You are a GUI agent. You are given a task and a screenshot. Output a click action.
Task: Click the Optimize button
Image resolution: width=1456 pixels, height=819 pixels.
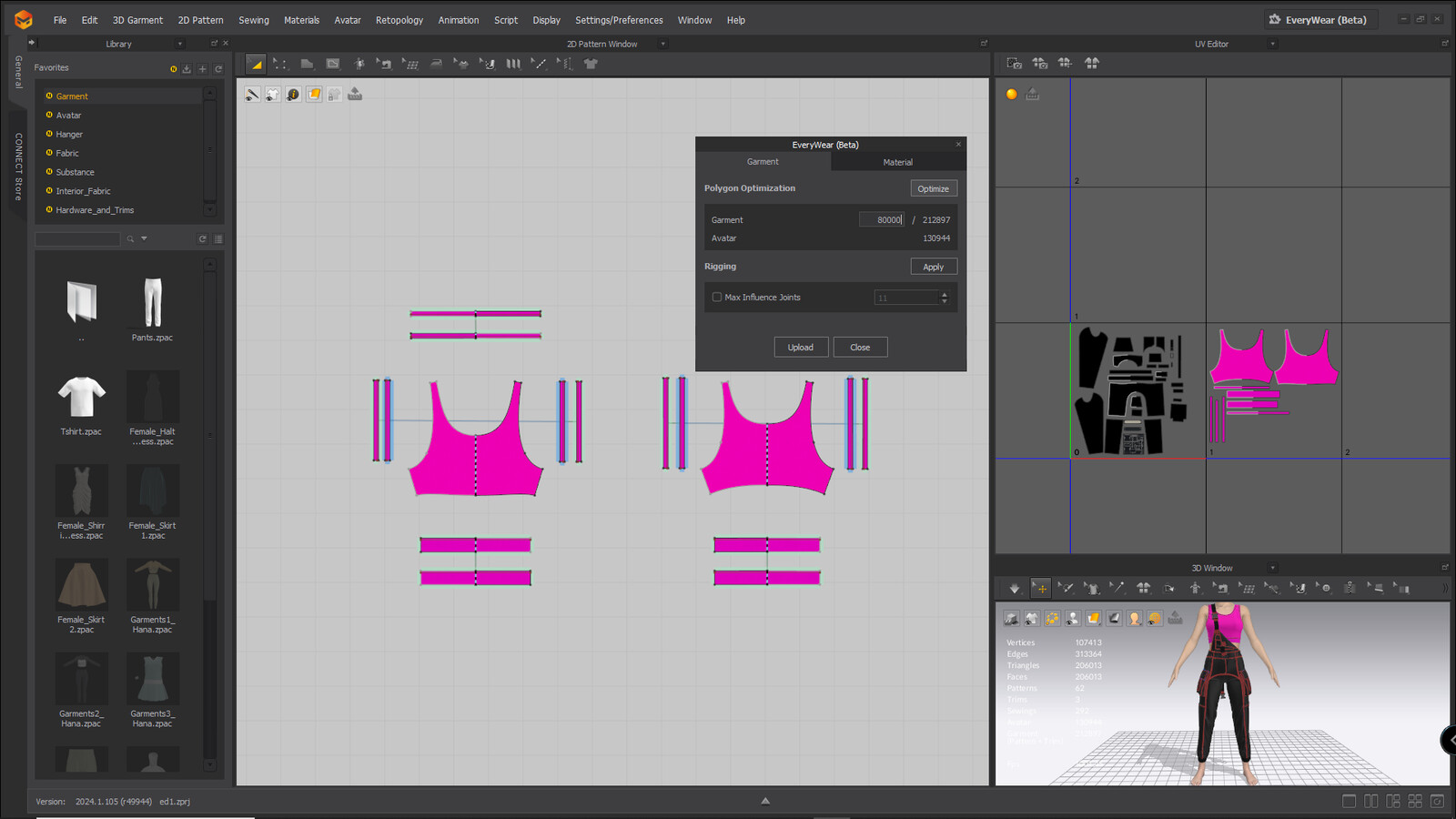934,188
